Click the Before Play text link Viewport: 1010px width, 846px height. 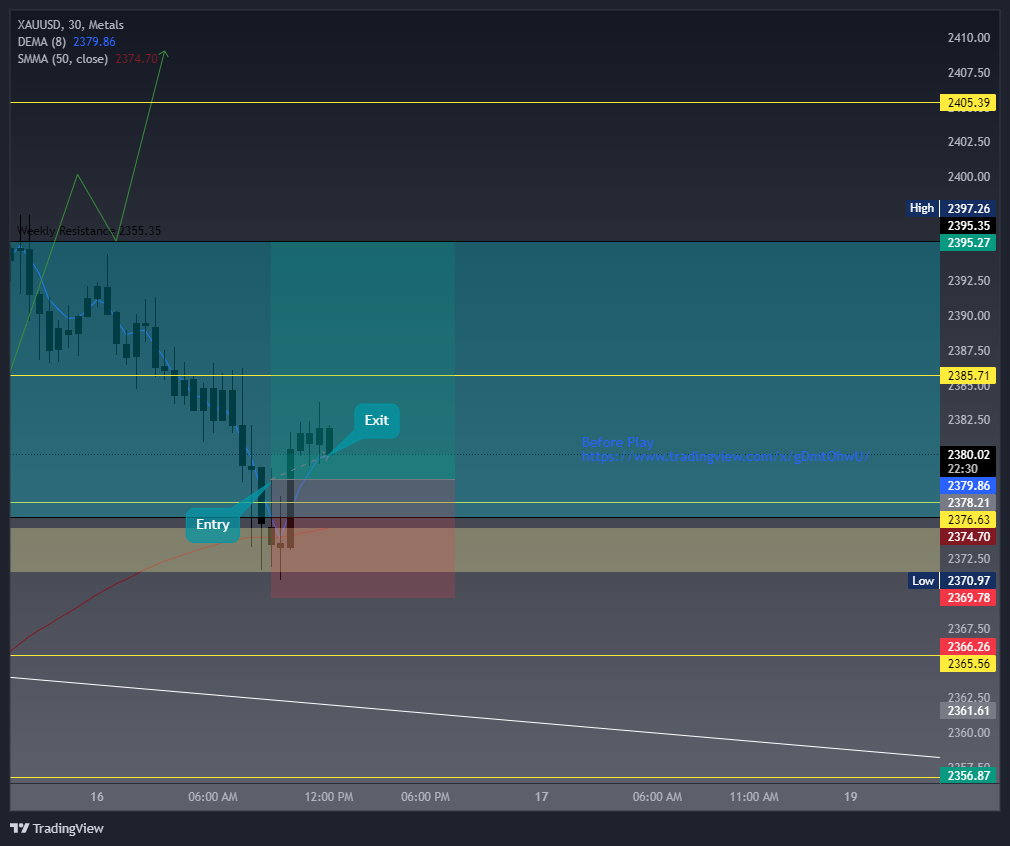point(618,442)
